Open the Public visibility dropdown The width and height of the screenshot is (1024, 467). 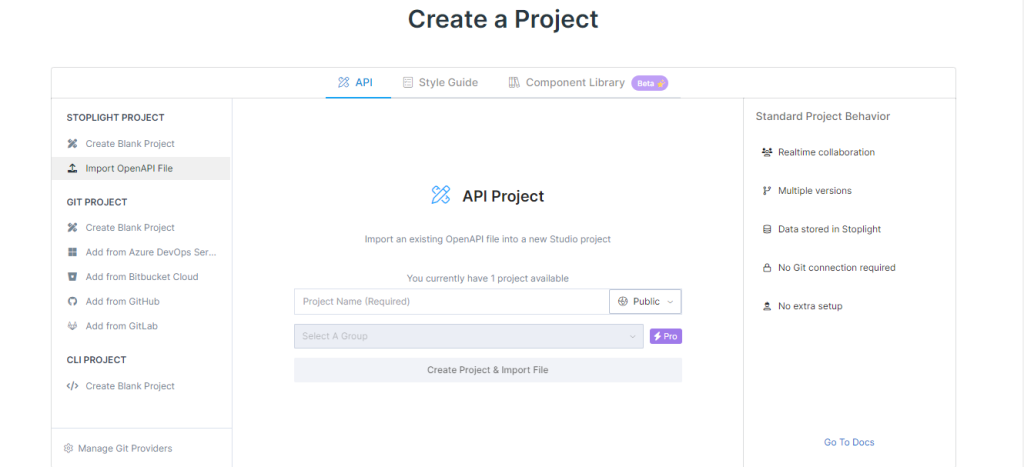(645, 302)
